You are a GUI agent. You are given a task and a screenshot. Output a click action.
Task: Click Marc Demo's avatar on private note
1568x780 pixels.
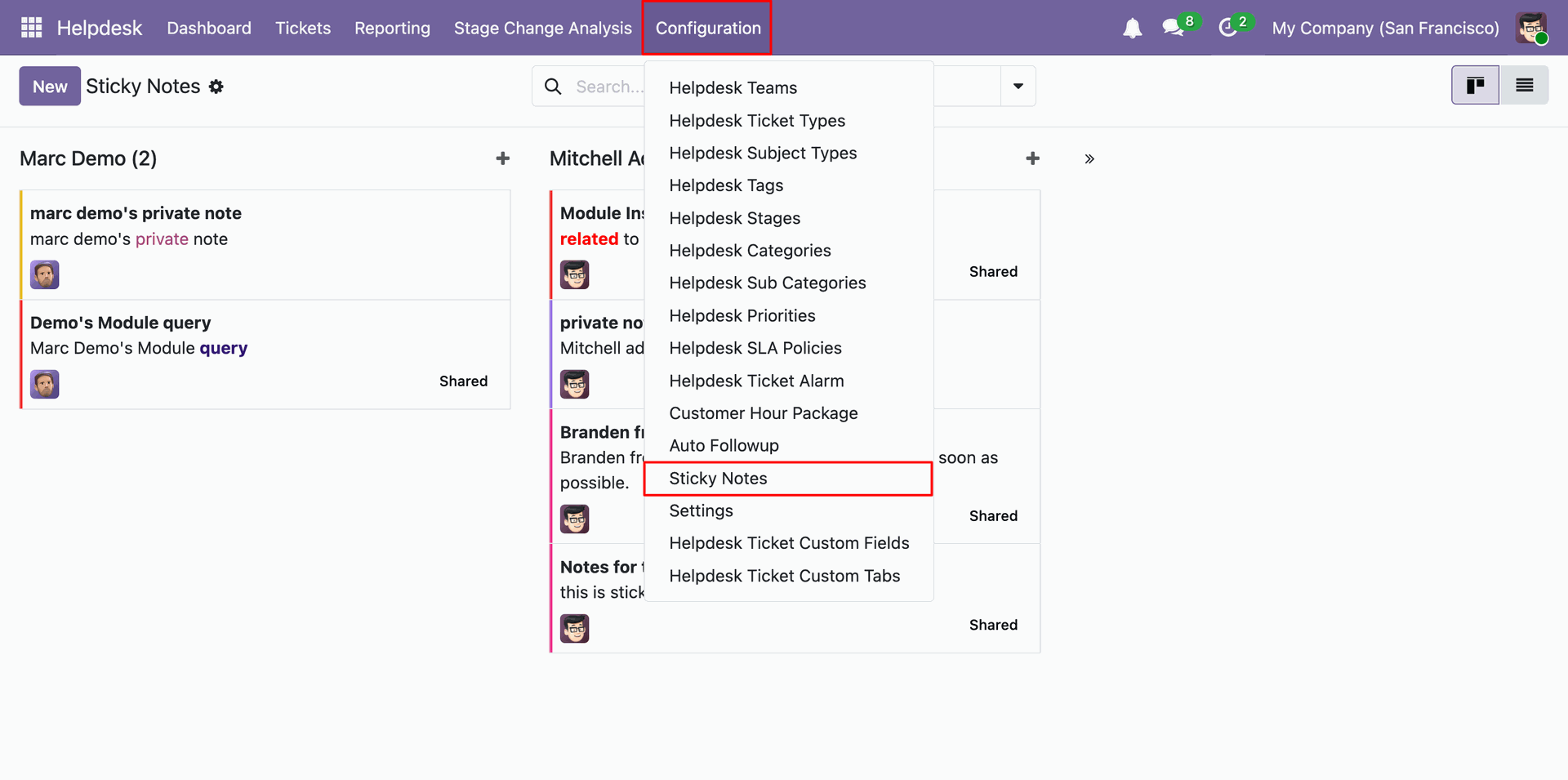point(45,275)
